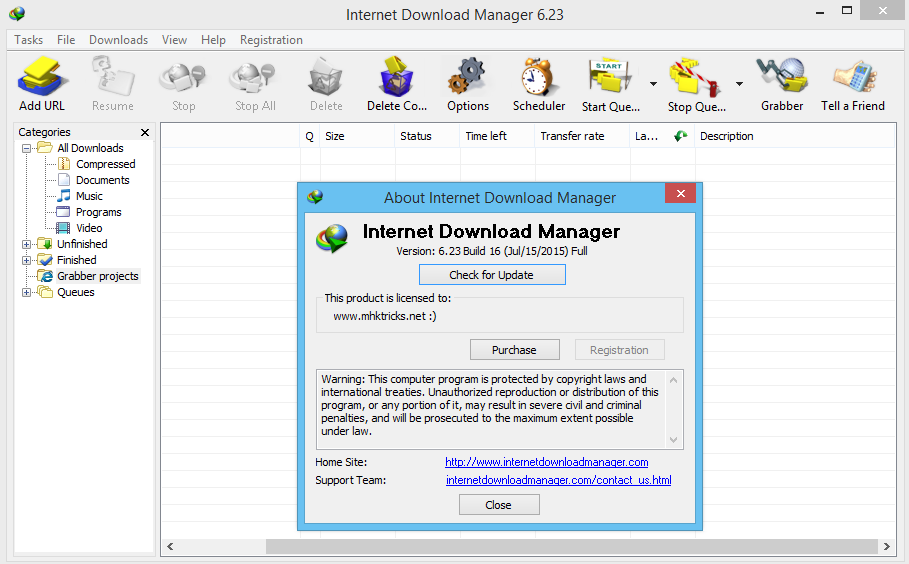Viewport: 909px width, 564px height.
Task: Close the About dialog with red X
Action: [x=681, y=193]
